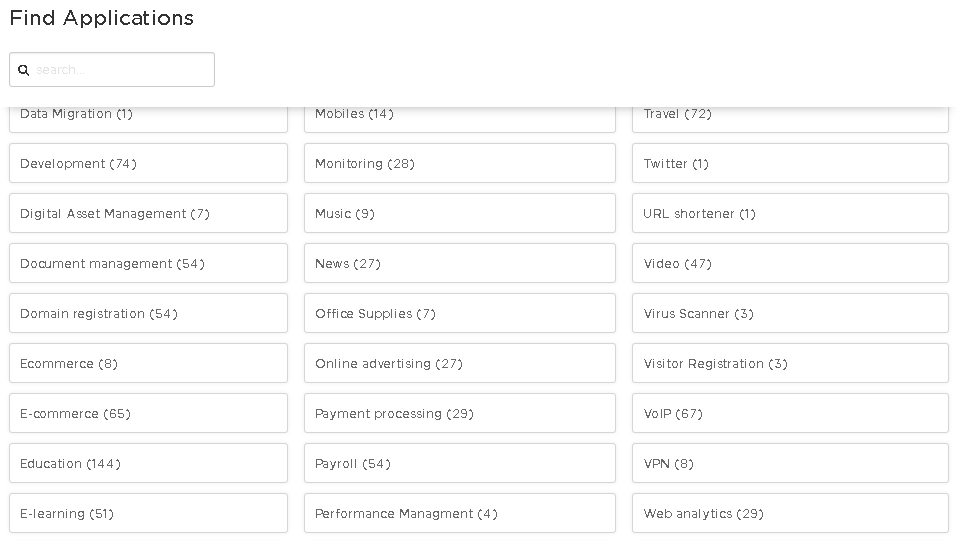Select the VoIP (67) category
Image resolution: width=958 pixels, height=541 pixels.
pyautogui.click(x=790, y=413)
